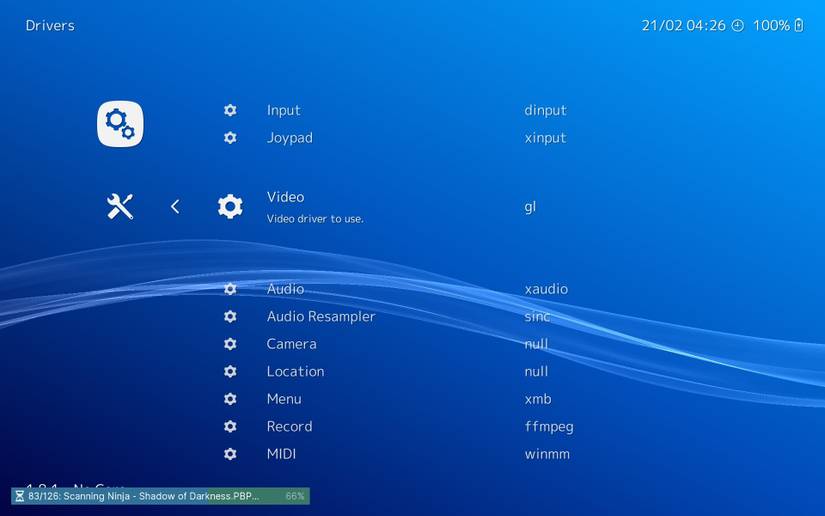This screenshot has width=825, height=516.
Task: Change the winmm MIDI value
Action: (547, 454)
